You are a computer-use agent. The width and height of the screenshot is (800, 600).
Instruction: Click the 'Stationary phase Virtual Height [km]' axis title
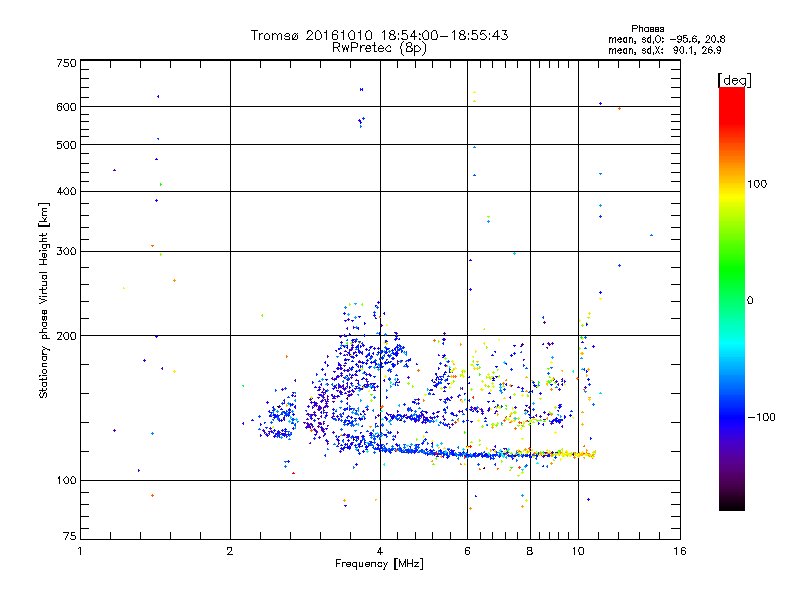pos(44,300)
